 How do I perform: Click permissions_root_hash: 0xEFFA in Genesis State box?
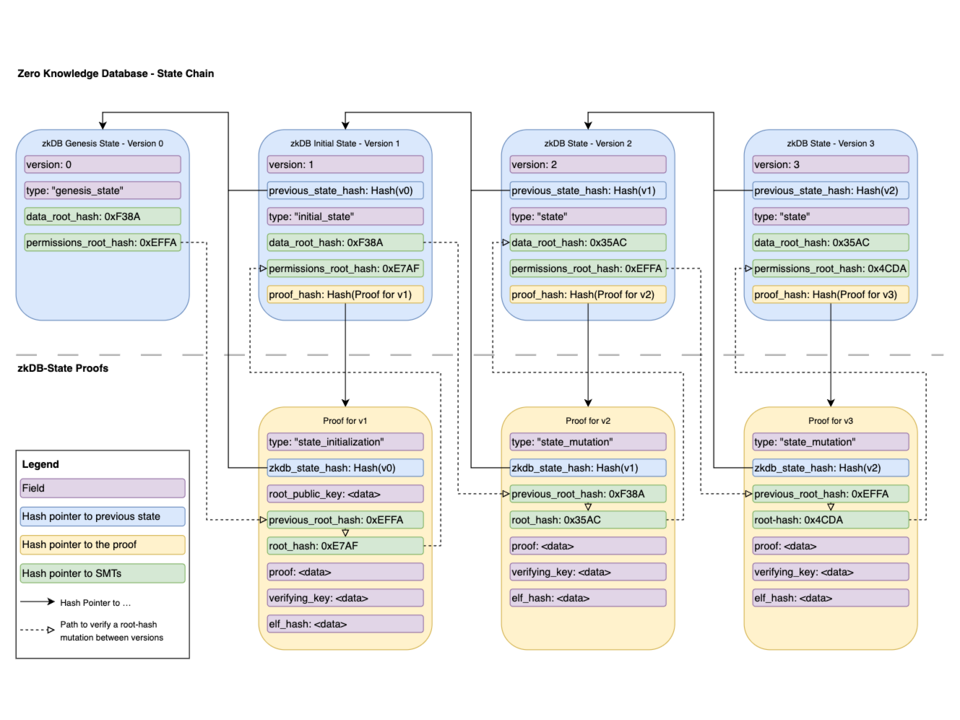[102, 242]
